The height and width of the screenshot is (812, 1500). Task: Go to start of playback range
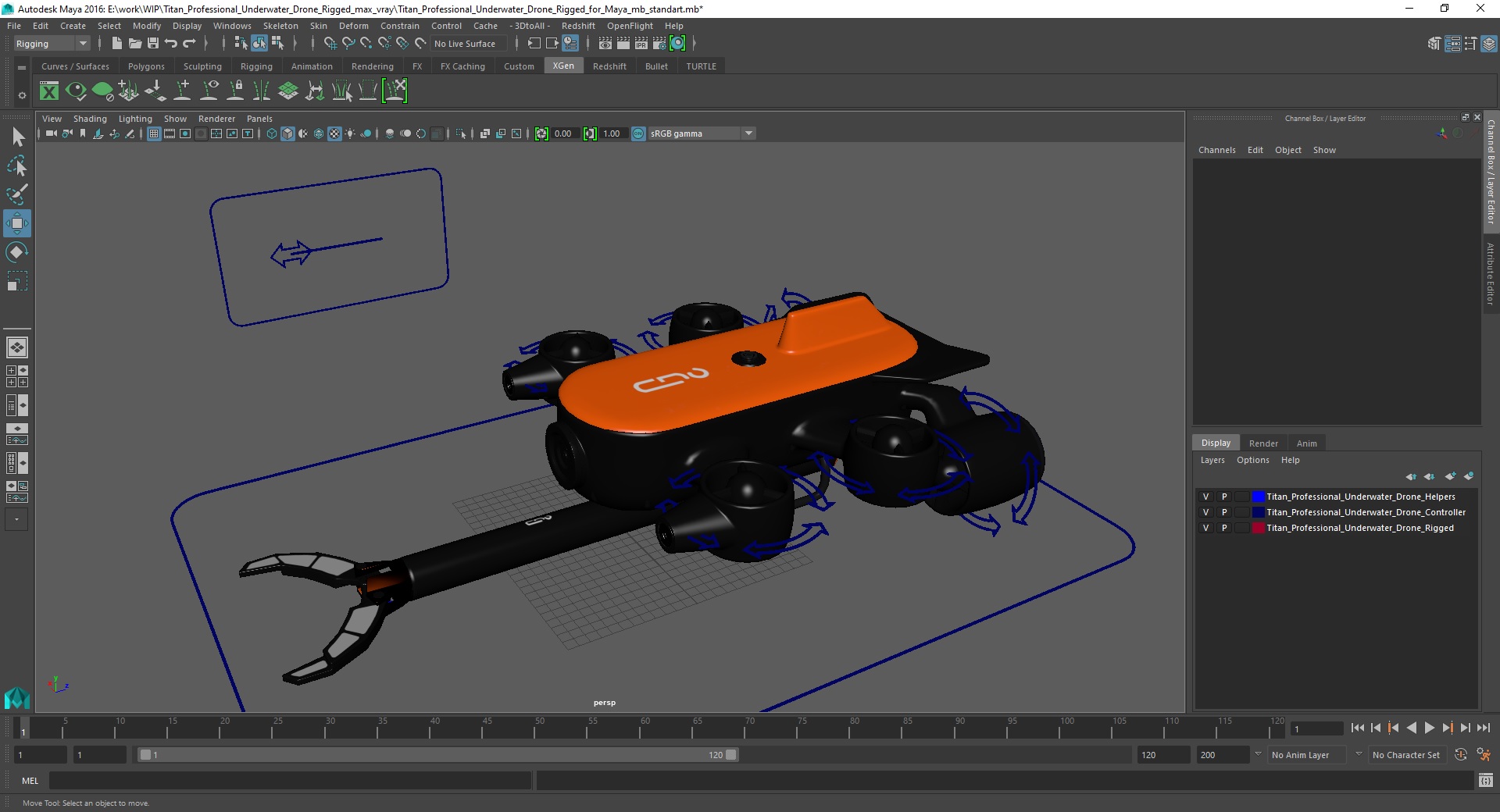pos(1358,728)
